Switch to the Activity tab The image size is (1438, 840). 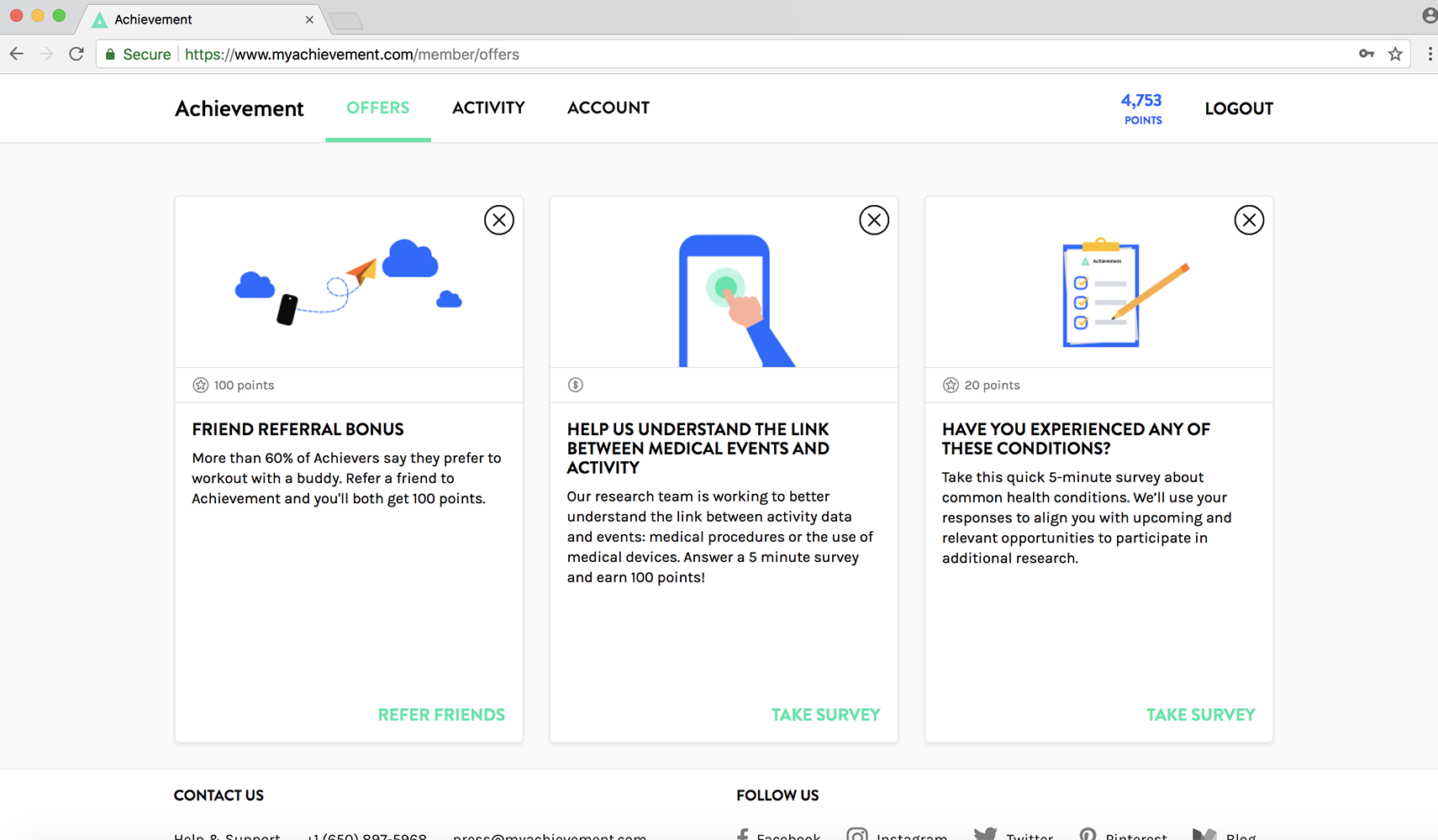click(x=488, y=108)
